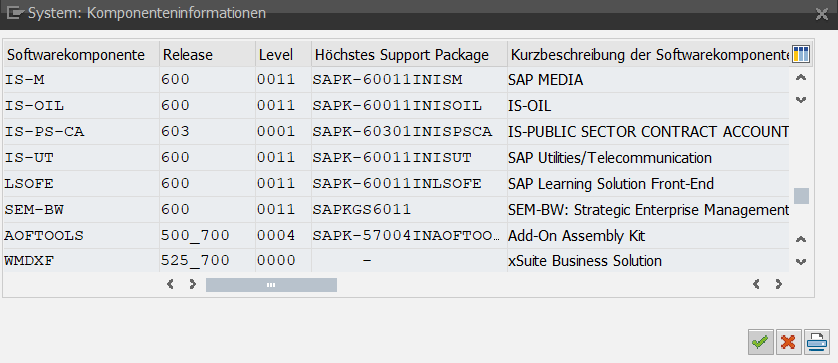
Task: Select the Kurzbeschreibung der Softwarekomponente header
Action: coord(649,55)
